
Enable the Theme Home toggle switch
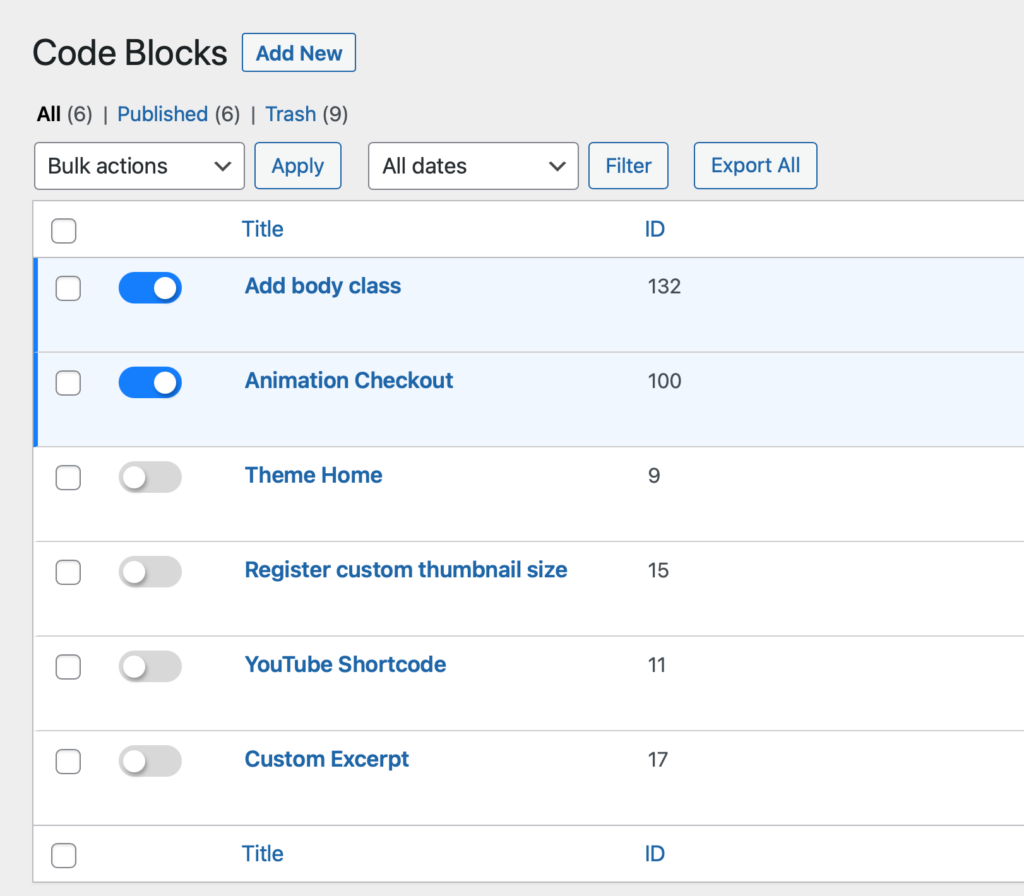(150, 477)
